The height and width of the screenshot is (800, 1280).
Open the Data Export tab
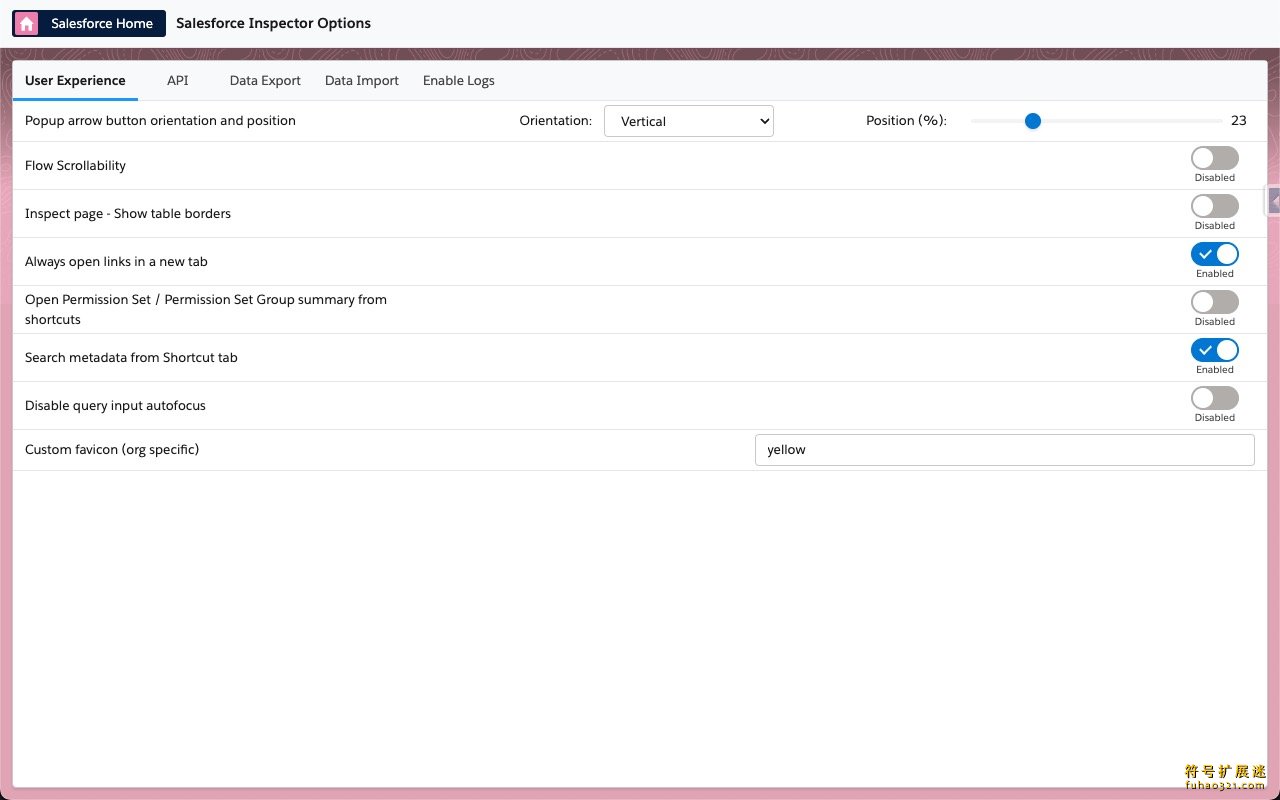(265, 81)
